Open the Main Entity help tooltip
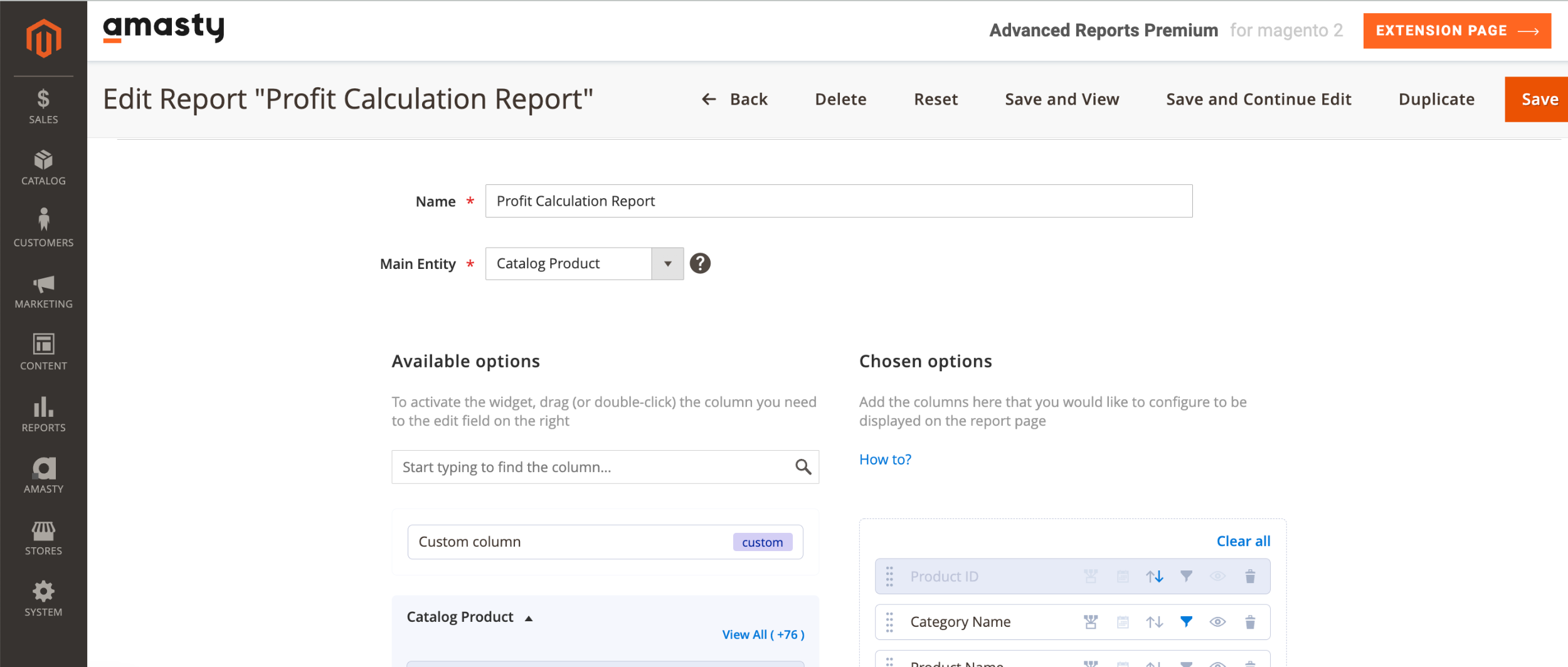This screenshot has height=667, width=1568. [701, 263]
